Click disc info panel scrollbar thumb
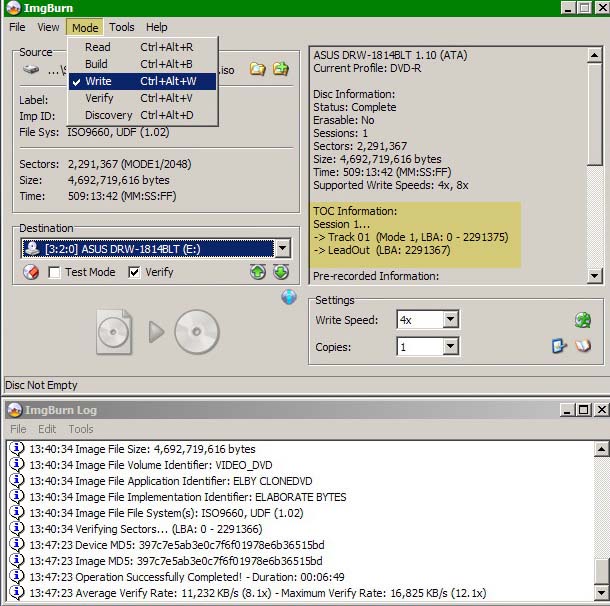 594,114
